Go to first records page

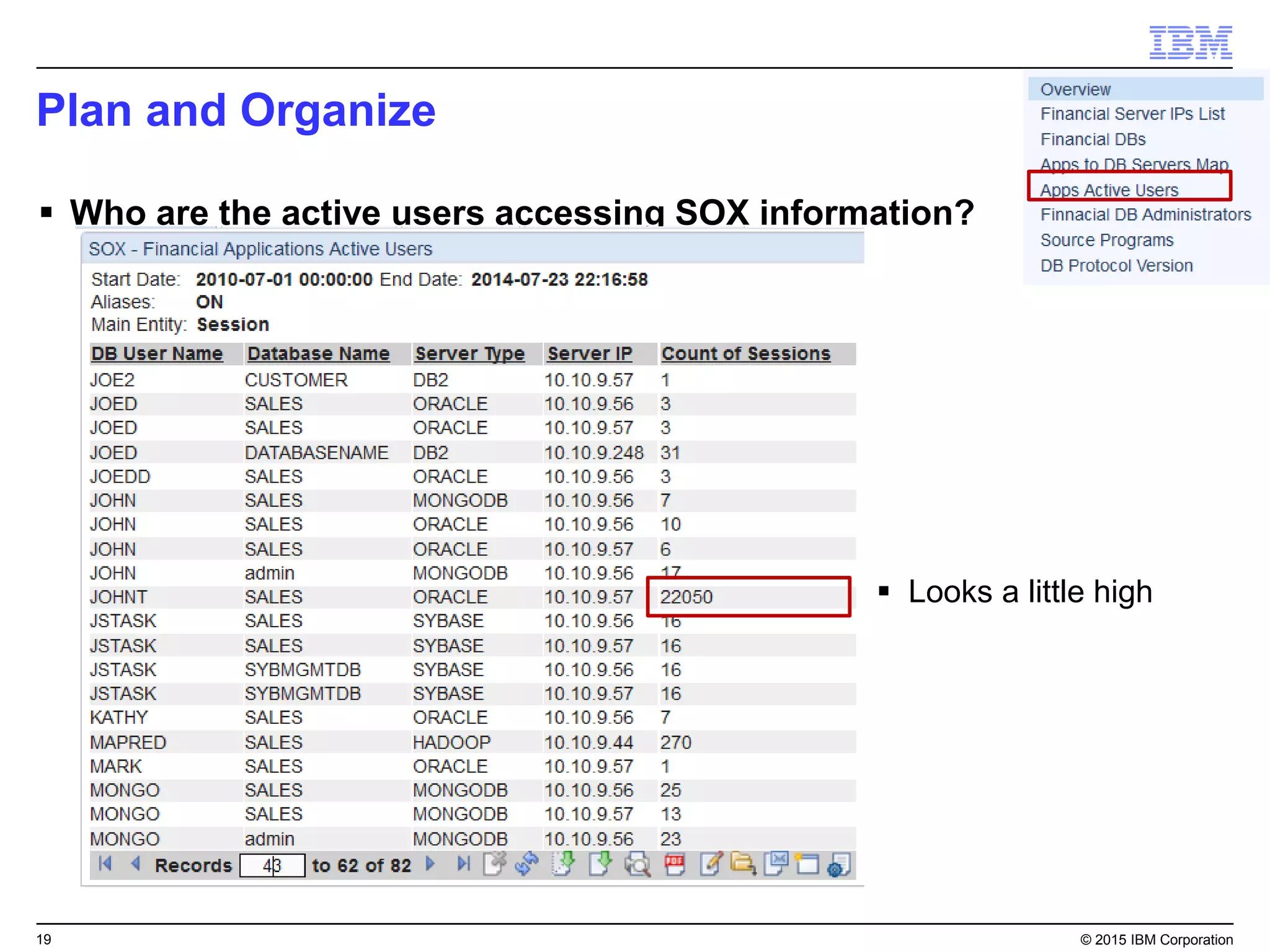105,864
